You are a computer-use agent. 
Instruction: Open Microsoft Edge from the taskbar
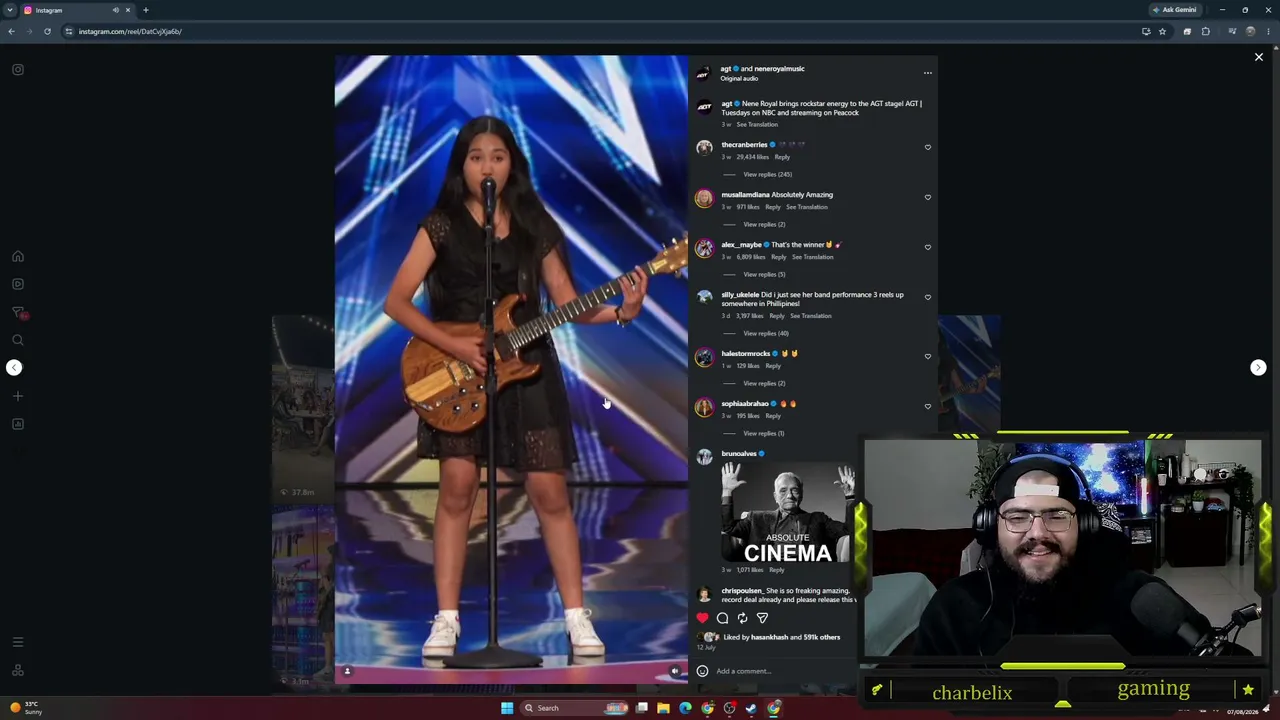[x=685, y=708]
